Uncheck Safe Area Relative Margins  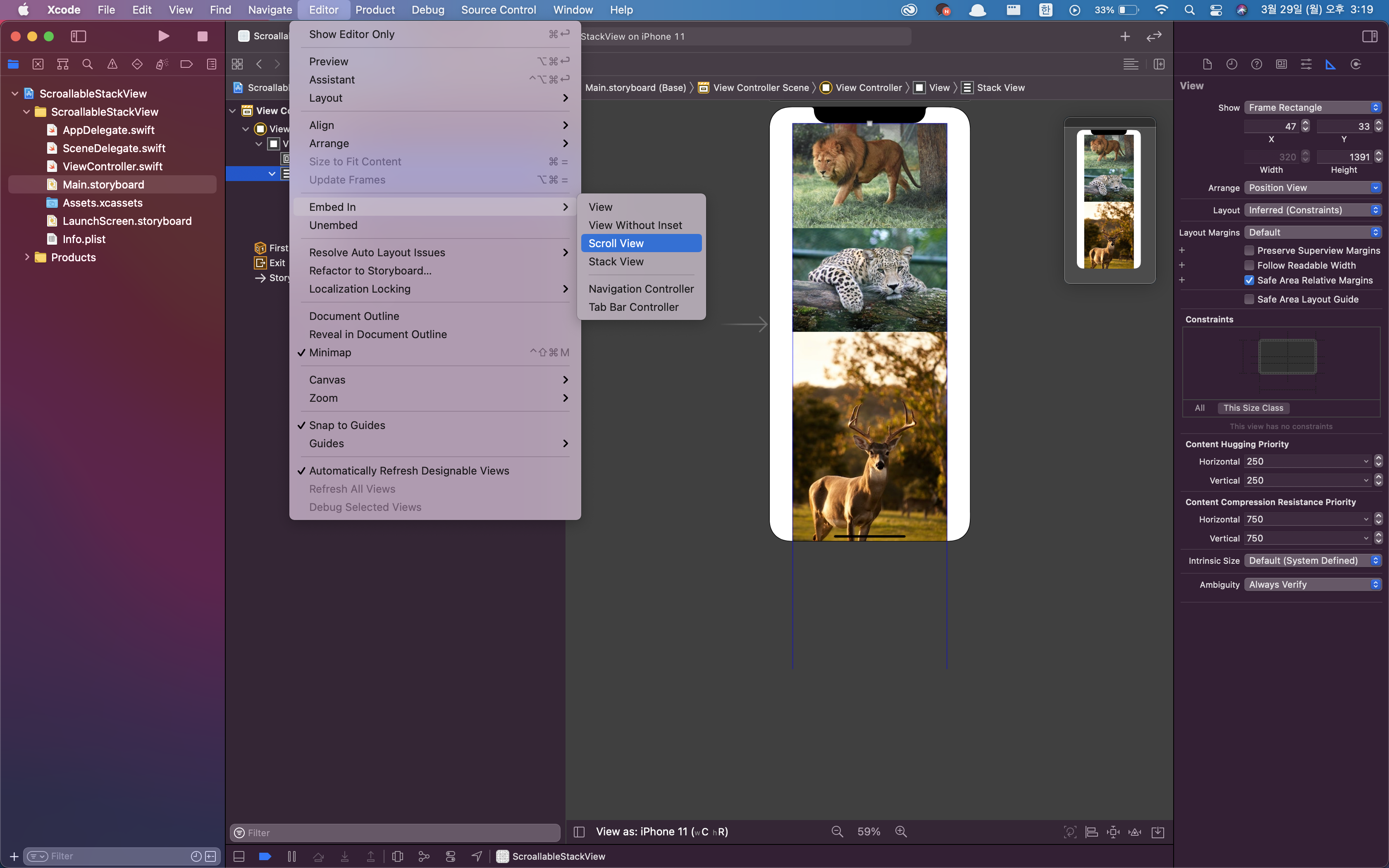pyautogui.click(x=1249, y=280)
